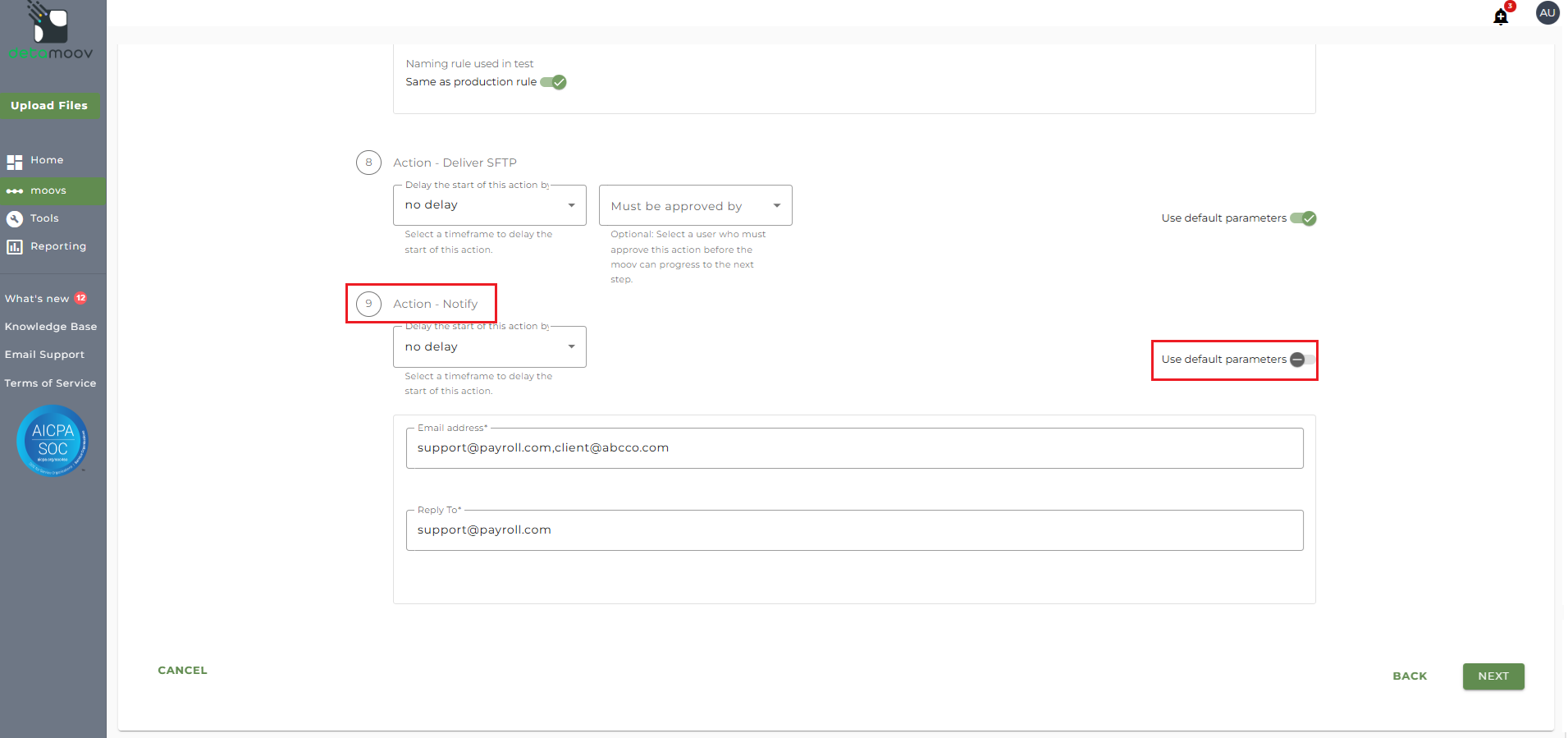Click the What's new 12 badge

tap(81, 298)
